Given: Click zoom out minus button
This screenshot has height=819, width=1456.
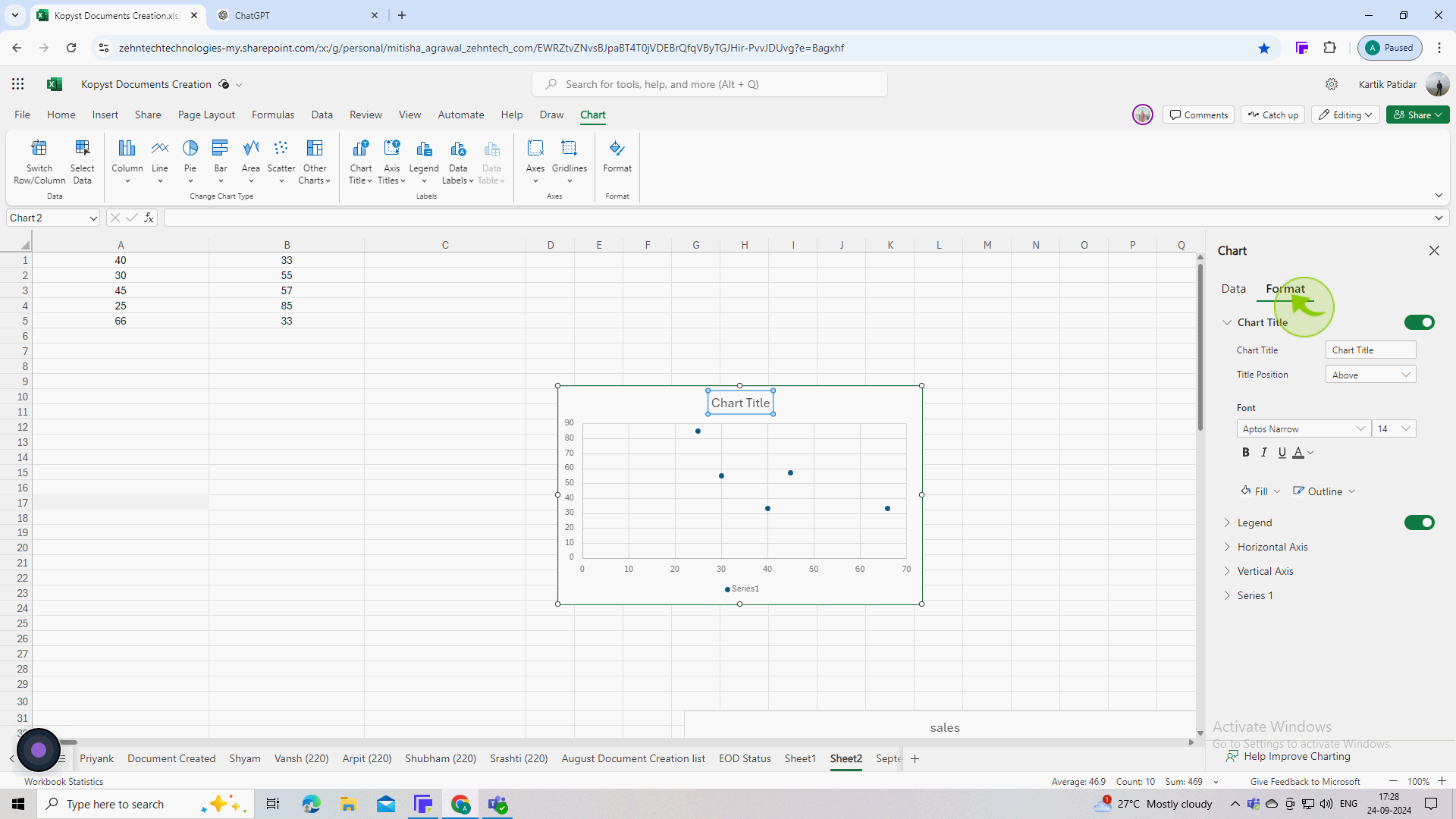Looking at the screenshot, I should 1393,781.
